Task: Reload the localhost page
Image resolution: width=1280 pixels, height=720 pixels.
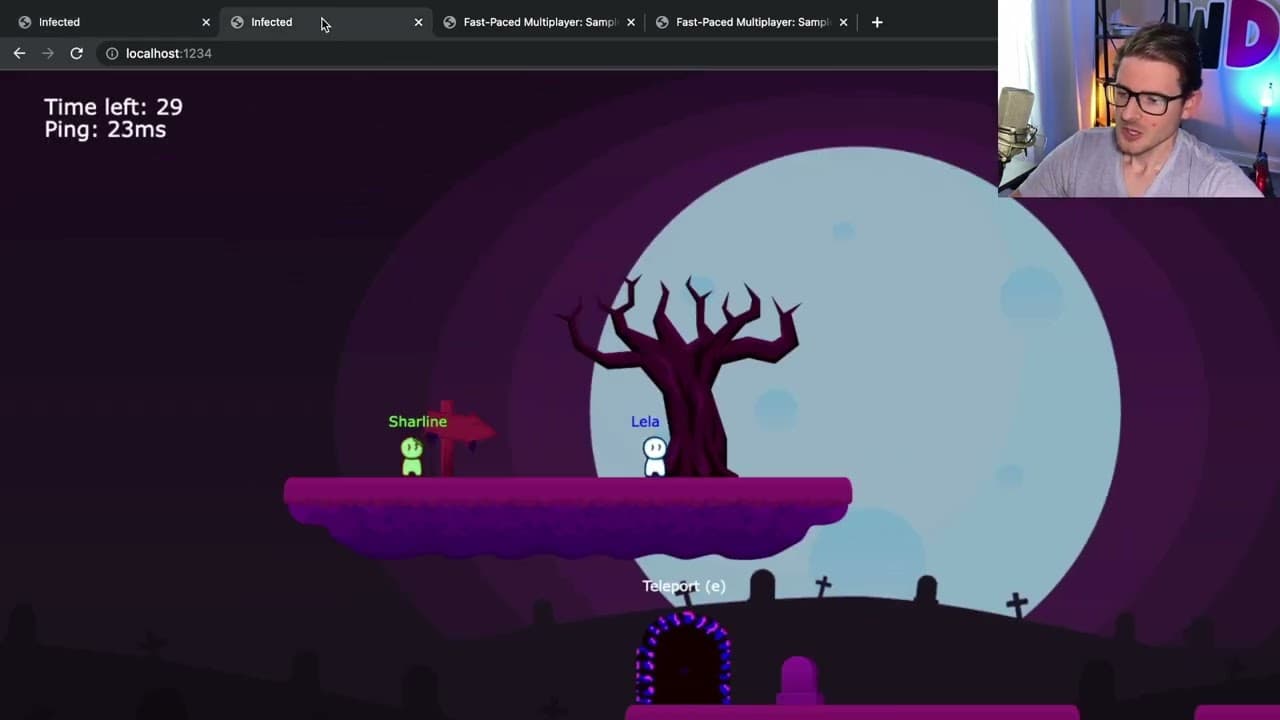Action: [76, 53]
